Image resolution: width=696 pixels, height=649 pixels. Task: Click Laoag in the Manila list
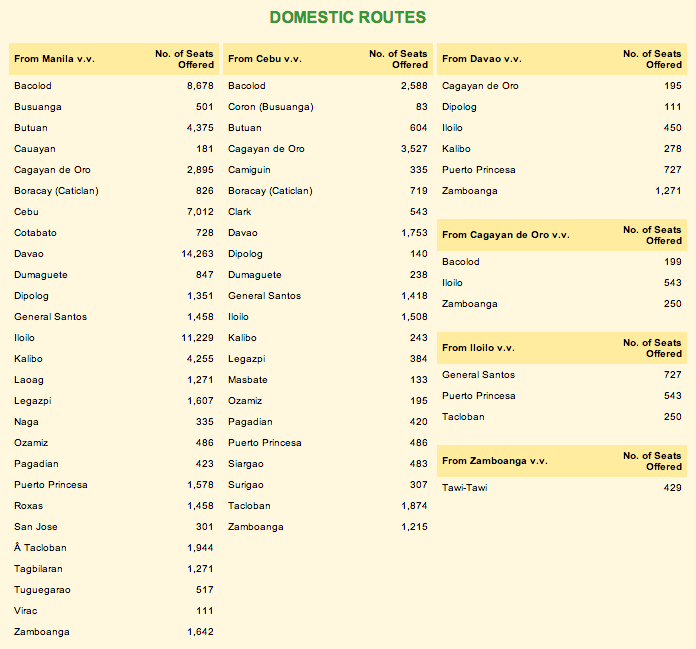[29, 380]
